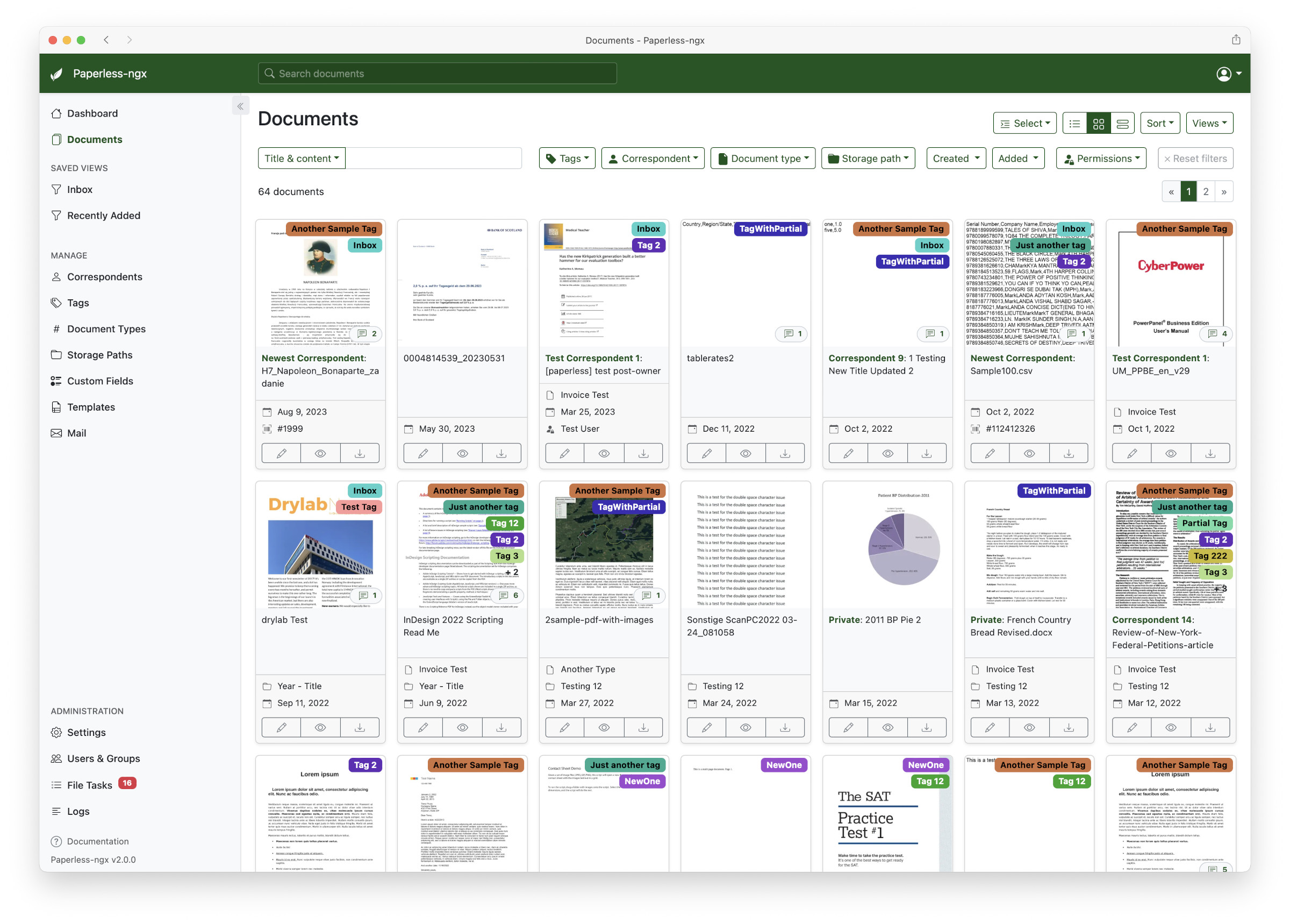Go to page 2 of documents
Image resolution: width=1290 pixels, height=924 pixels.
click(x=1205, y=192)
